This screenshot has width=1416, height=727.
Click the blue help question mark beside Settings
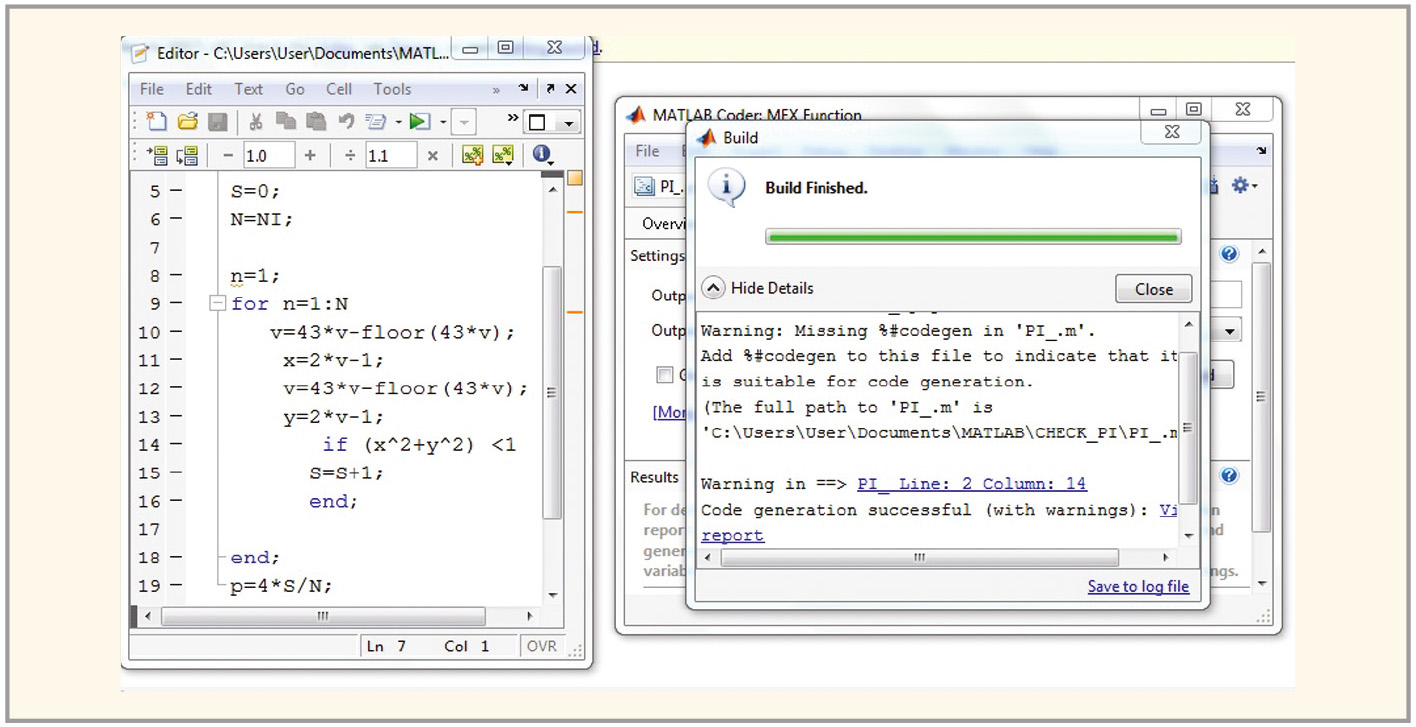tap(1229, 254)
